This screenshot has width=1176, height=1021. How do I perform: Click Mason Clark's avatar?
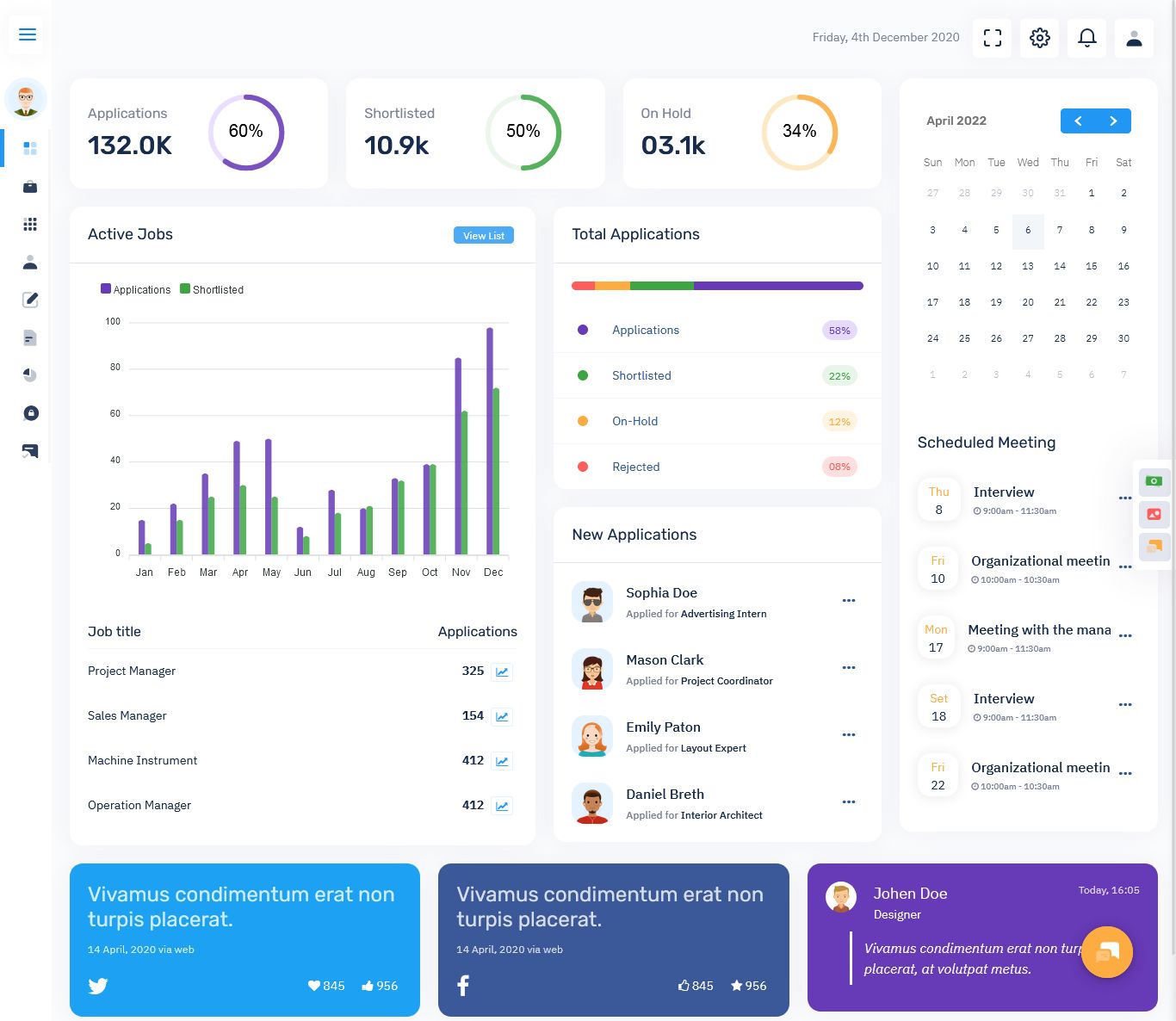pyautogui.click(x=592, y=669)
